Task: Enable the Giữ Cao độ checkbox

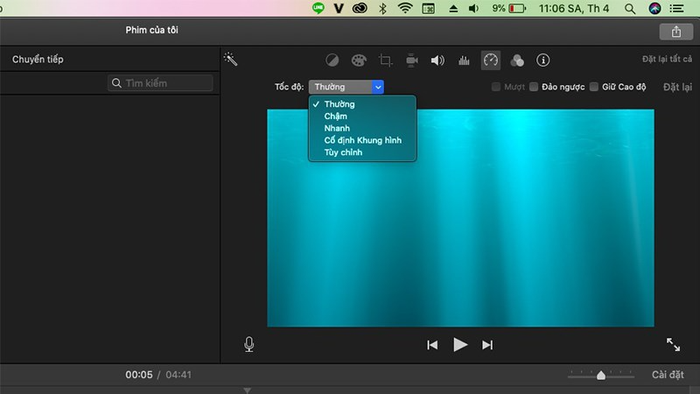Action: [594, 87]
